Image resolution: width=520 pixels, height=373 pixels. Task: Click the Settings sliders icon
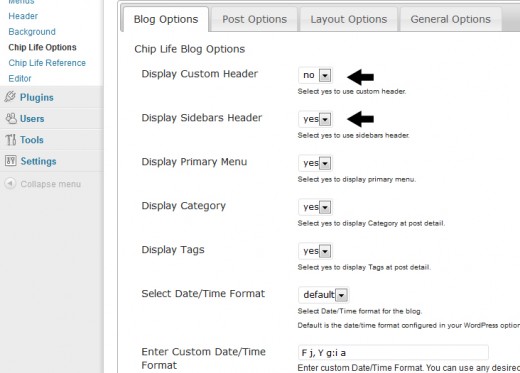point(11,161)
